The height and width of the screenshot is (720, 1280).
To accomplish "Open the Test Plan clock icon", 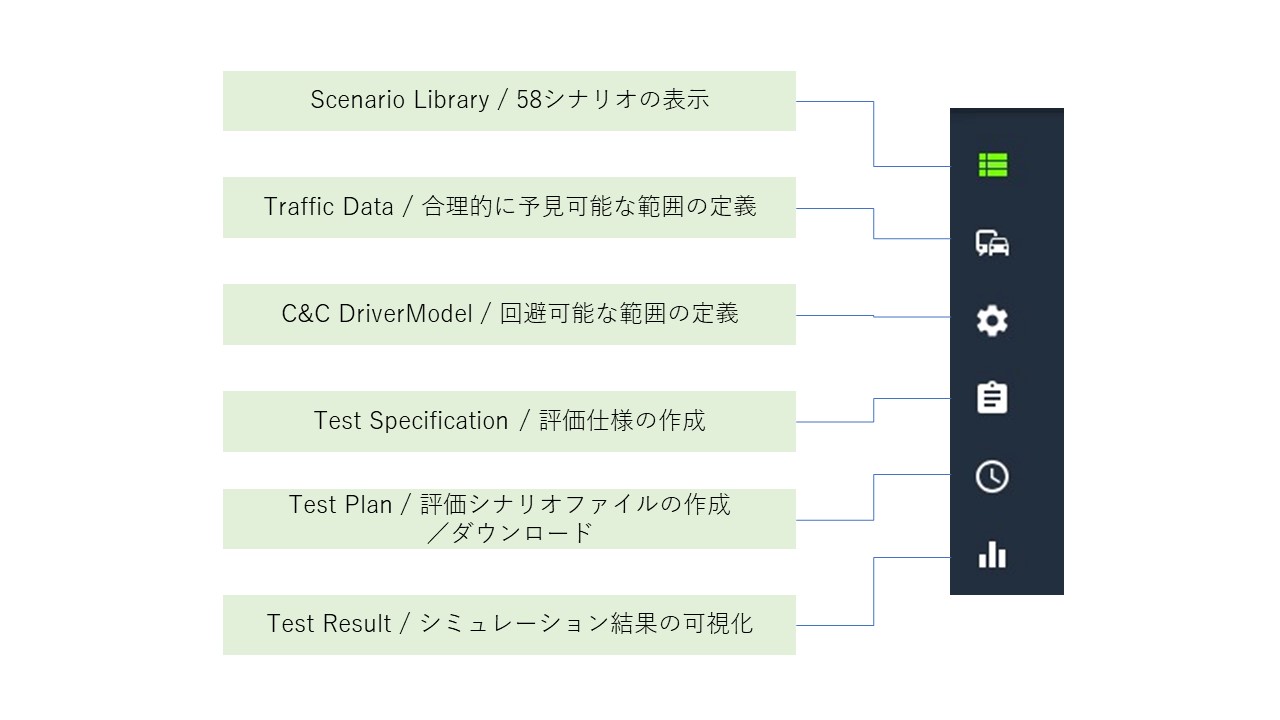I will point(992,477).
